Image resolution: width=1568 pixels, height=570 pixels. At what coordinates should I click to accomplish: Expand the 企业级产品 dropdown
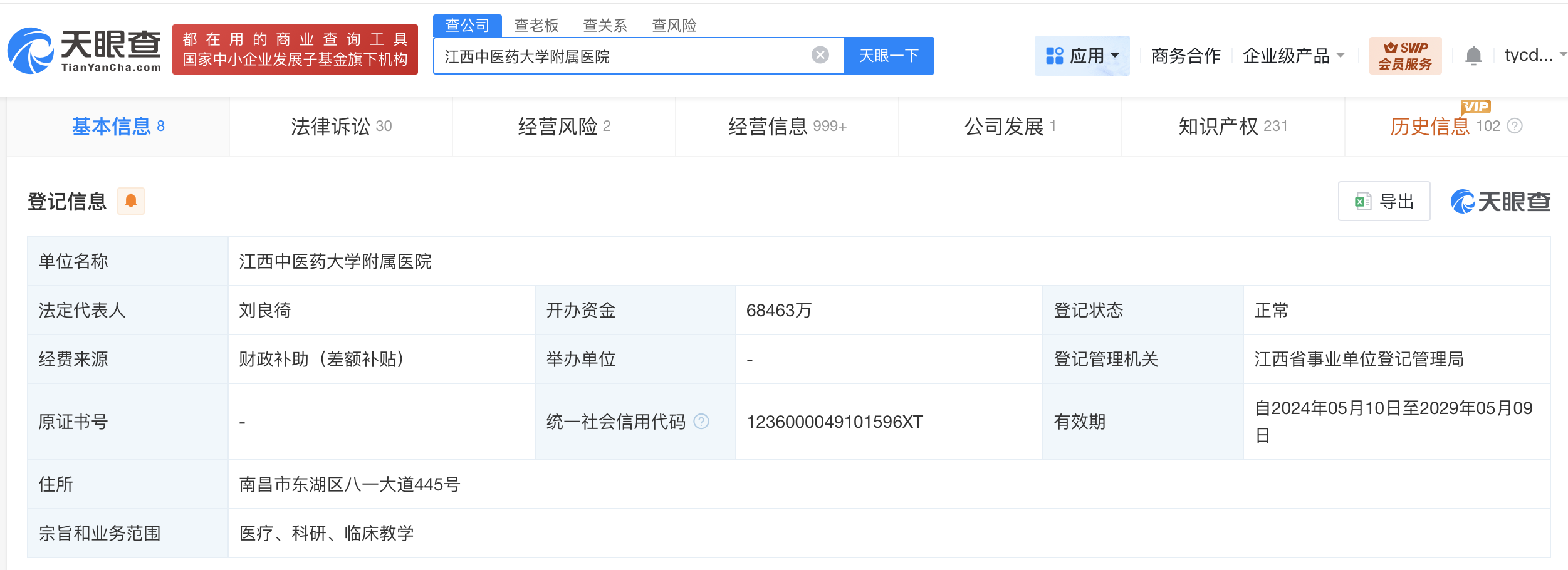pyautogui.click(x=1293, y=56)
